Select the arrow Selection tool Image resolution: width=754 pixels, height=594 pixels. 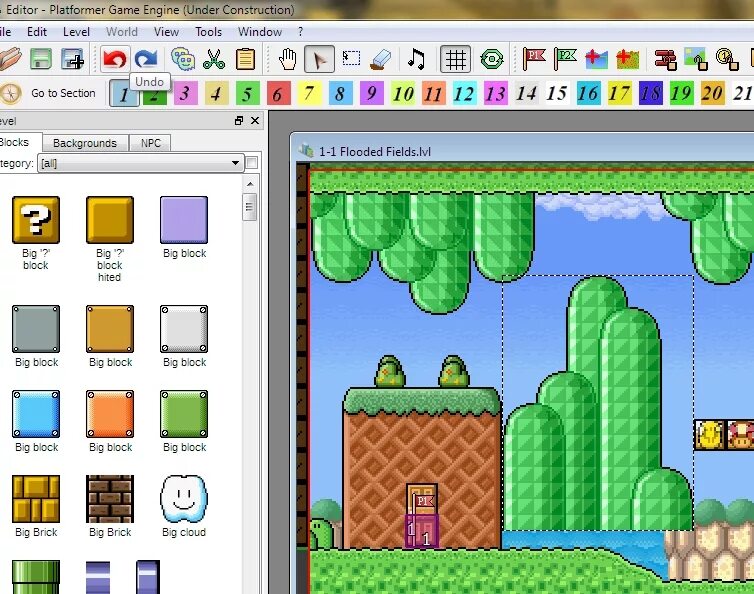319,59
